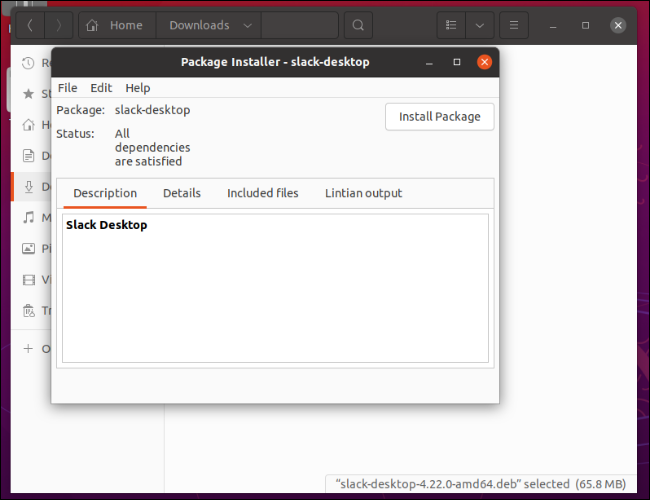The height and width of the screenshot is (500, 650).
Task: Maximize the Package Installer window
Action: [x=457, y=62]
